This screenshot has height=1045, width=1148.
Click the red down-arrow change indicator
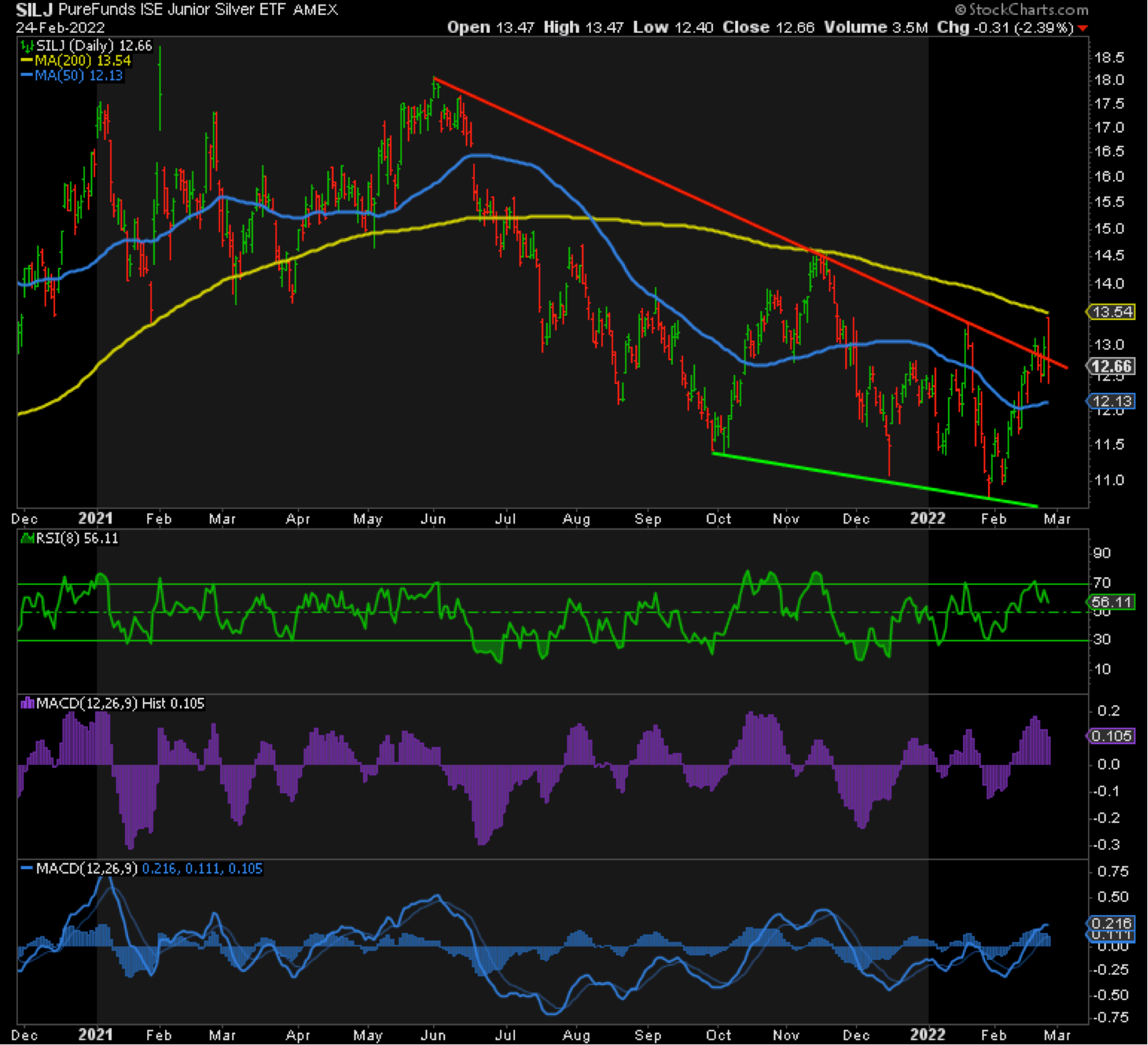pyautogui.click(x=1083, y=29)
